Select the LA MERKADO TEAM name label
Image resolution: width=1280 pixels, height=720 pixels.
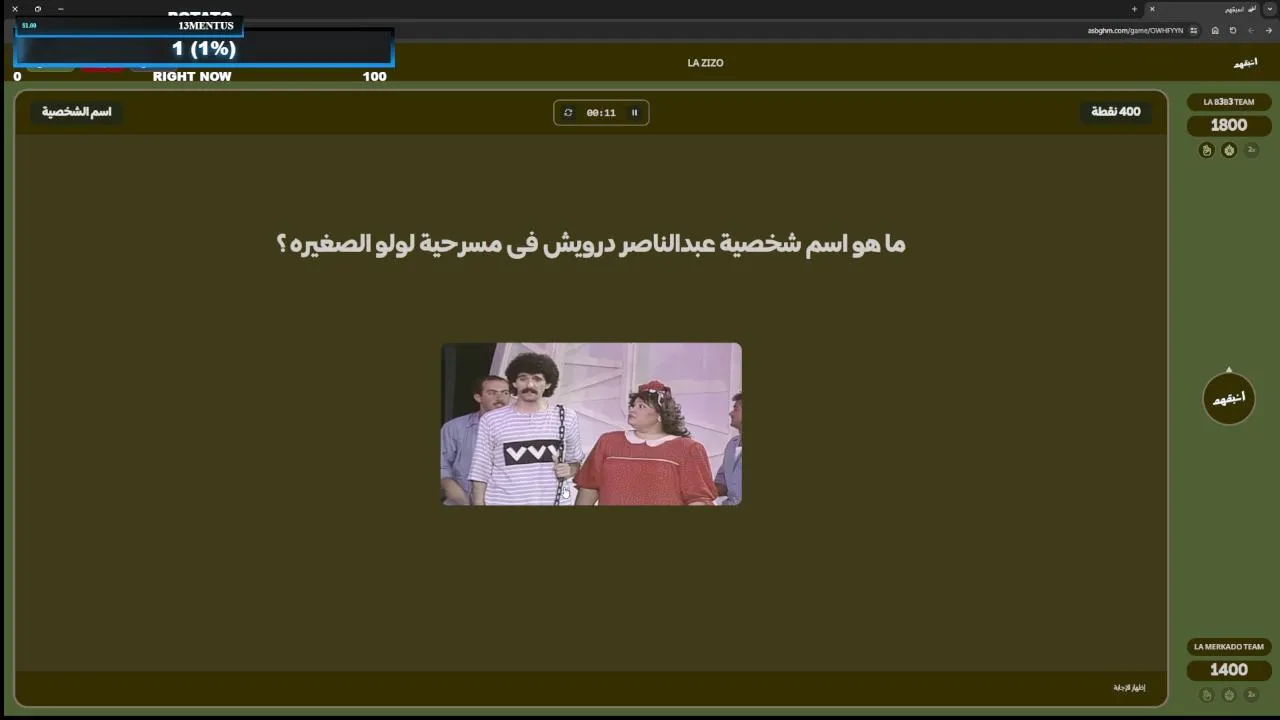coord(1229,647)
